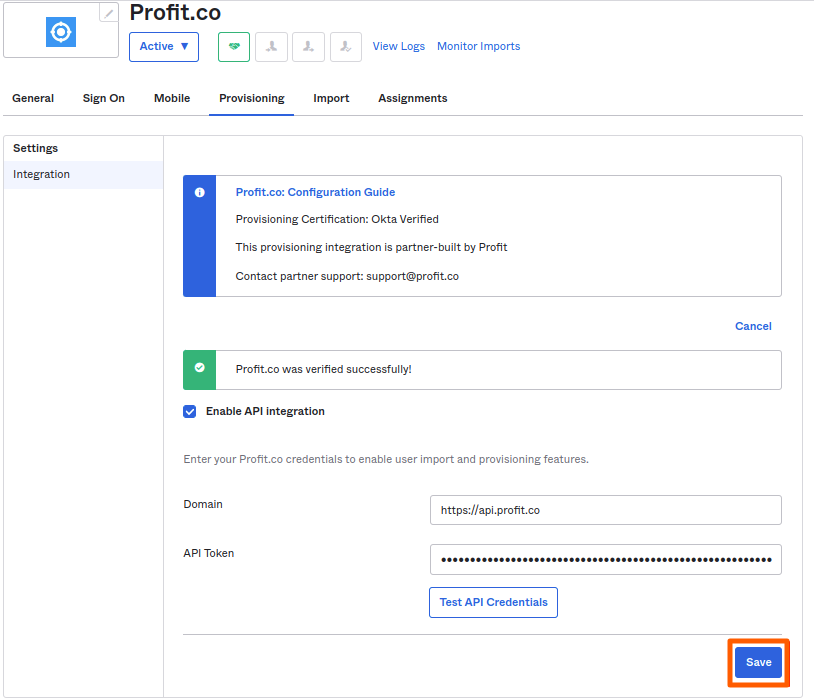The width and height of the screenshot is (814, 698).
Task: Click the info icon in the blue banner
Action: click(199, 192)
